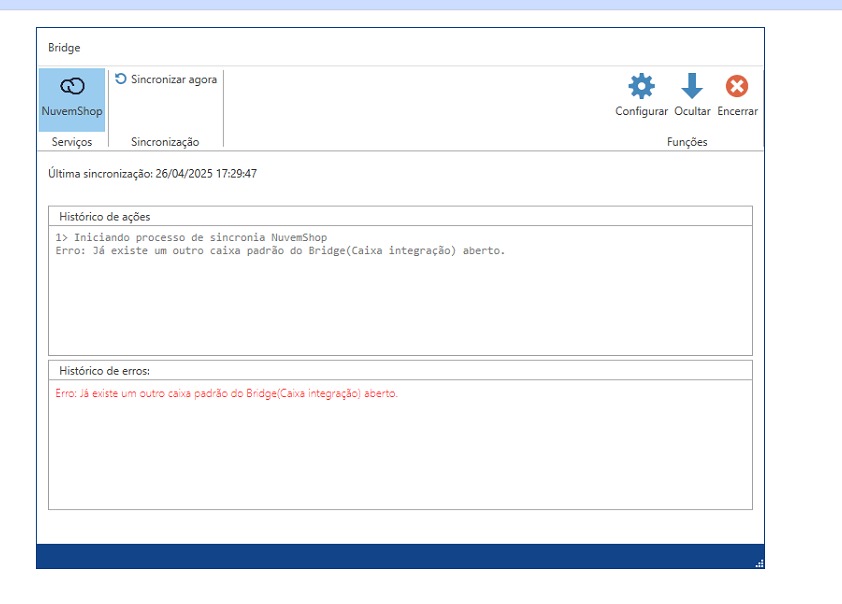Screen dimensions: 842x604
Task: Click the resize grip in bottom-right corner
Action: pos(759,563)
